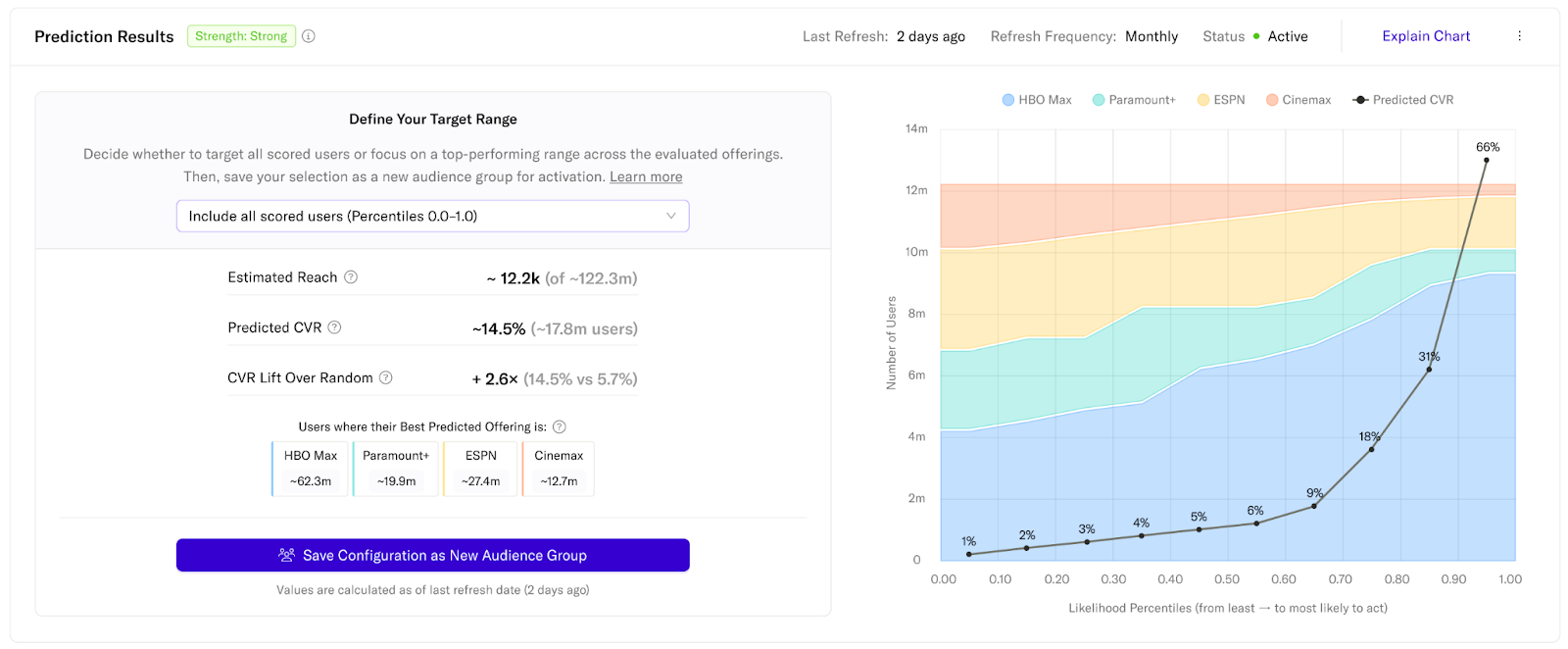
Task: Open the three-dot more options menu
Action: click(1519, 36)
